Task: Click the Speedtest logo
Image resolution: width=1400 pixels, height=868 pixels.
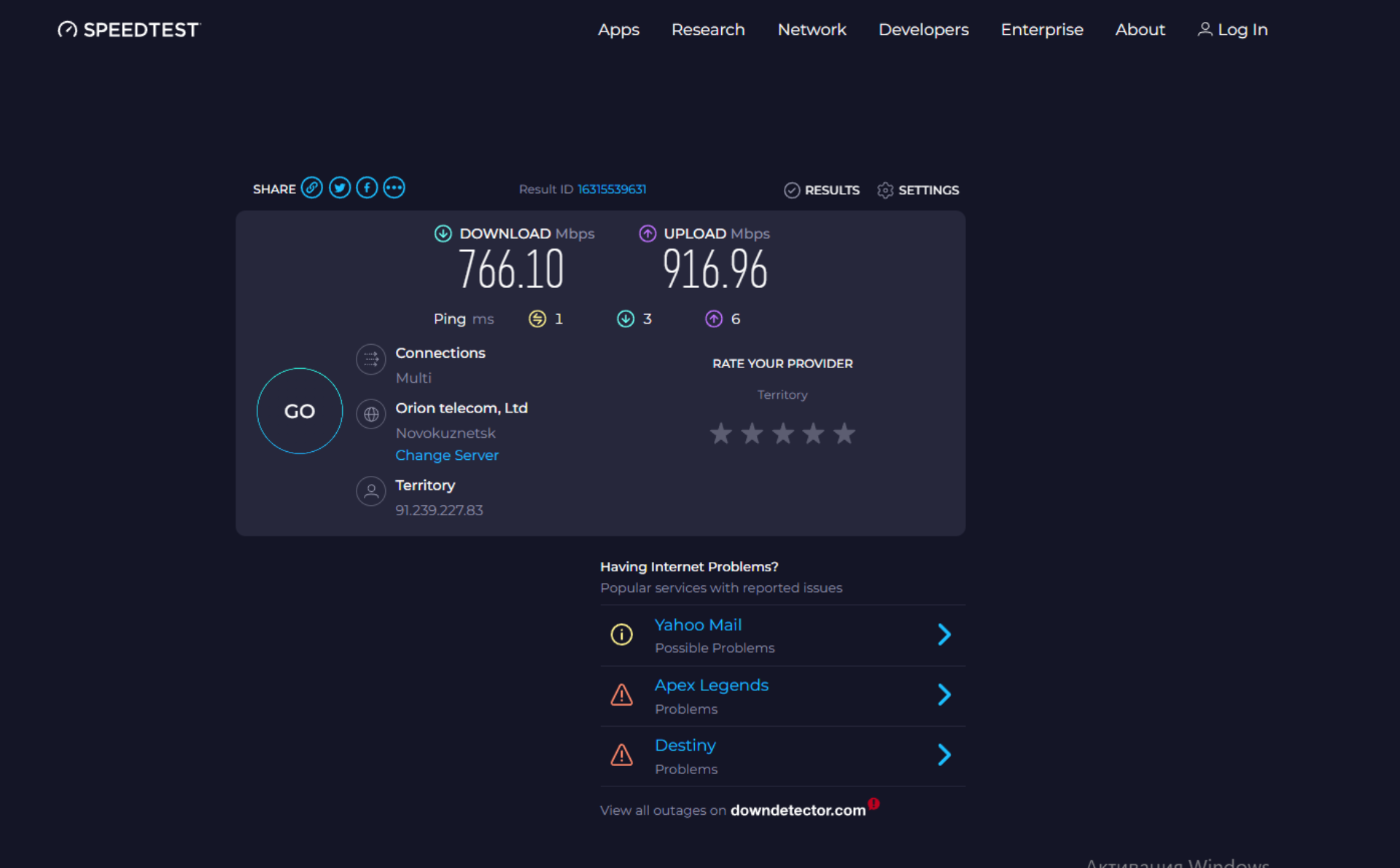Action: pos(128,30)
